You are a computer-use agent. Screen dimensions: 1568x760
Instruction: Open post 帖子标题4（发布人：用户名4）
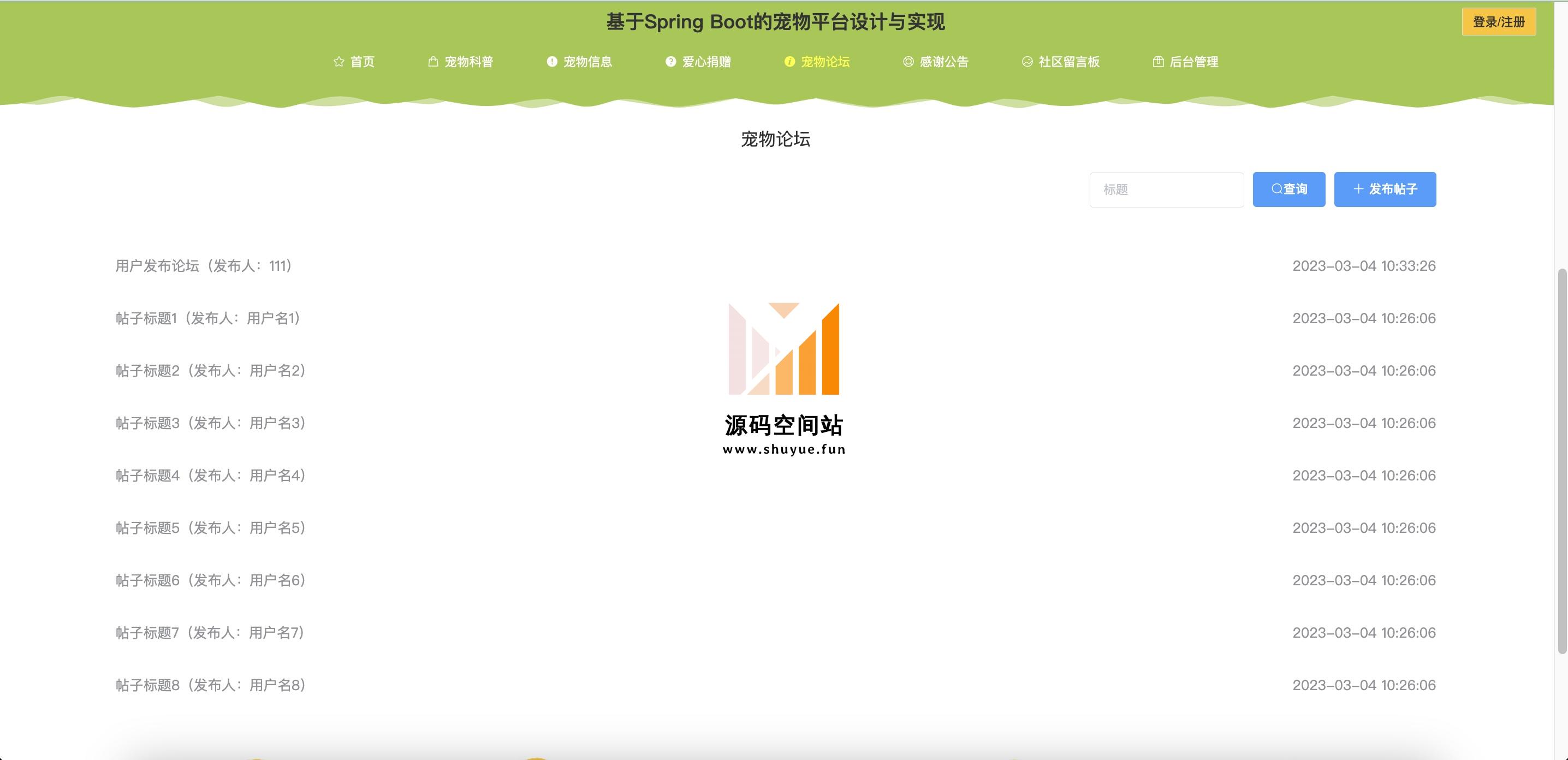tap(212, 475)
